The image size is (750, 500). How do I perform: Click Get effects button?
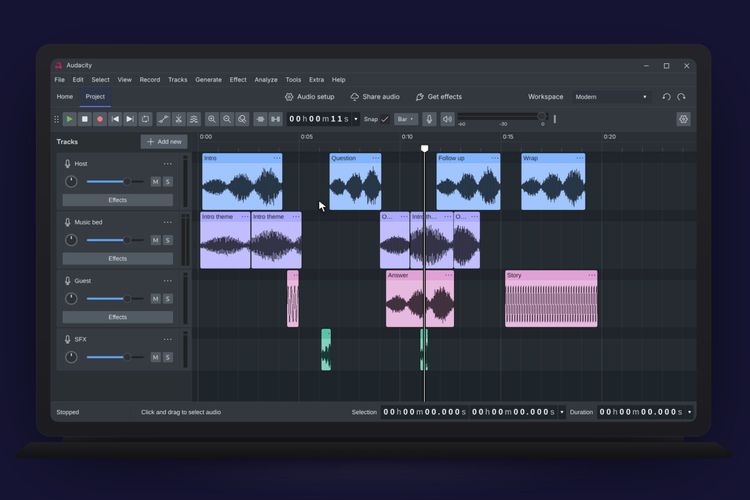point(439,97)
